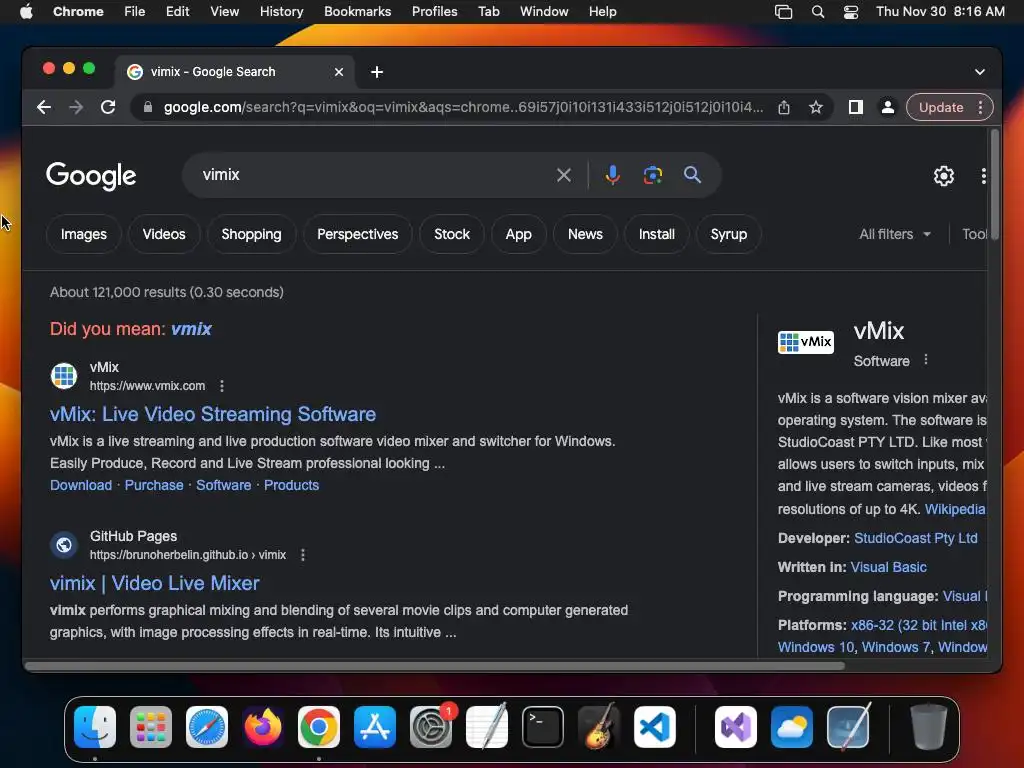Open more options for GitHub Pages result
Screen dimensions: 1024x768
[x=302, y=555]
